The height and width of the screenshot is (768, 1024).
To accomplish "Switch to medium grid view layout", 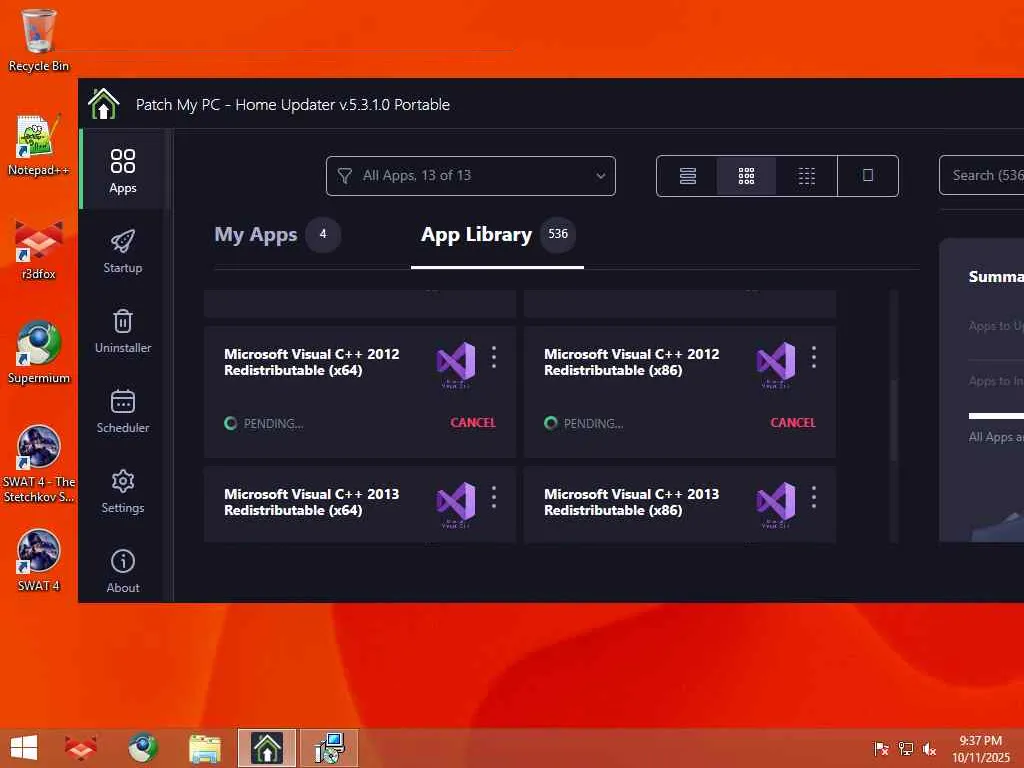I will (746, 176).
